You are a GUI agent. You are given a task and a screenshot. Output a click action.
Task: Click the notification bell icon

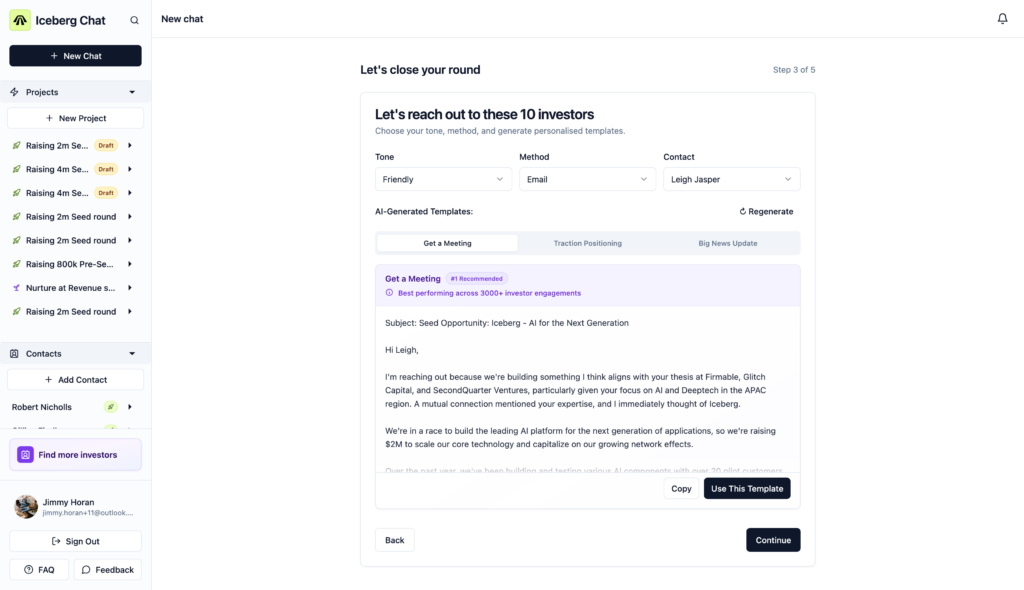pos(1002,19)
